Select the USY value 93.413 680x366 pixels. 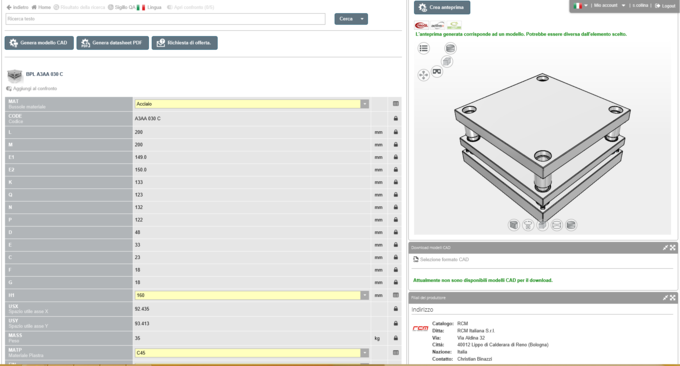[142, 324]
